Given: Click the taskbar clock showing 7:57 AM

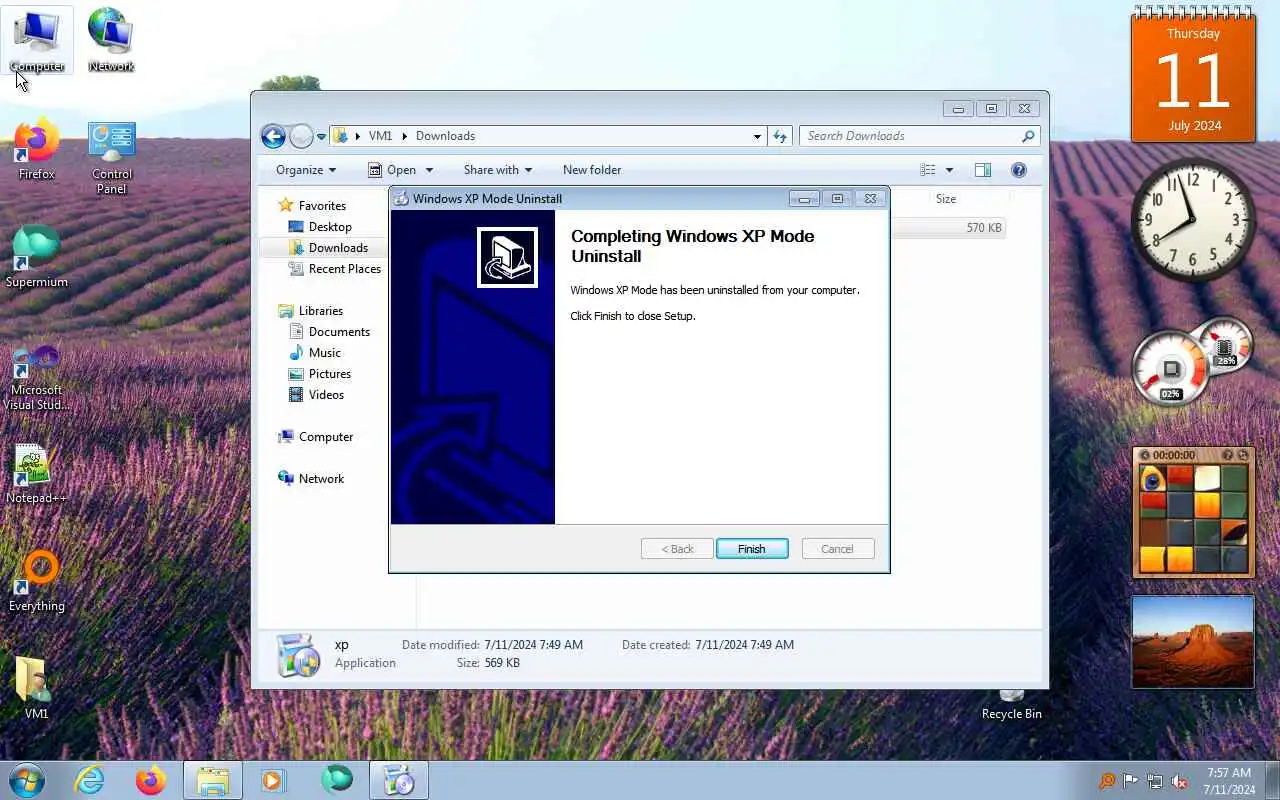Looking at the screenshot, I should point(1229,781).
